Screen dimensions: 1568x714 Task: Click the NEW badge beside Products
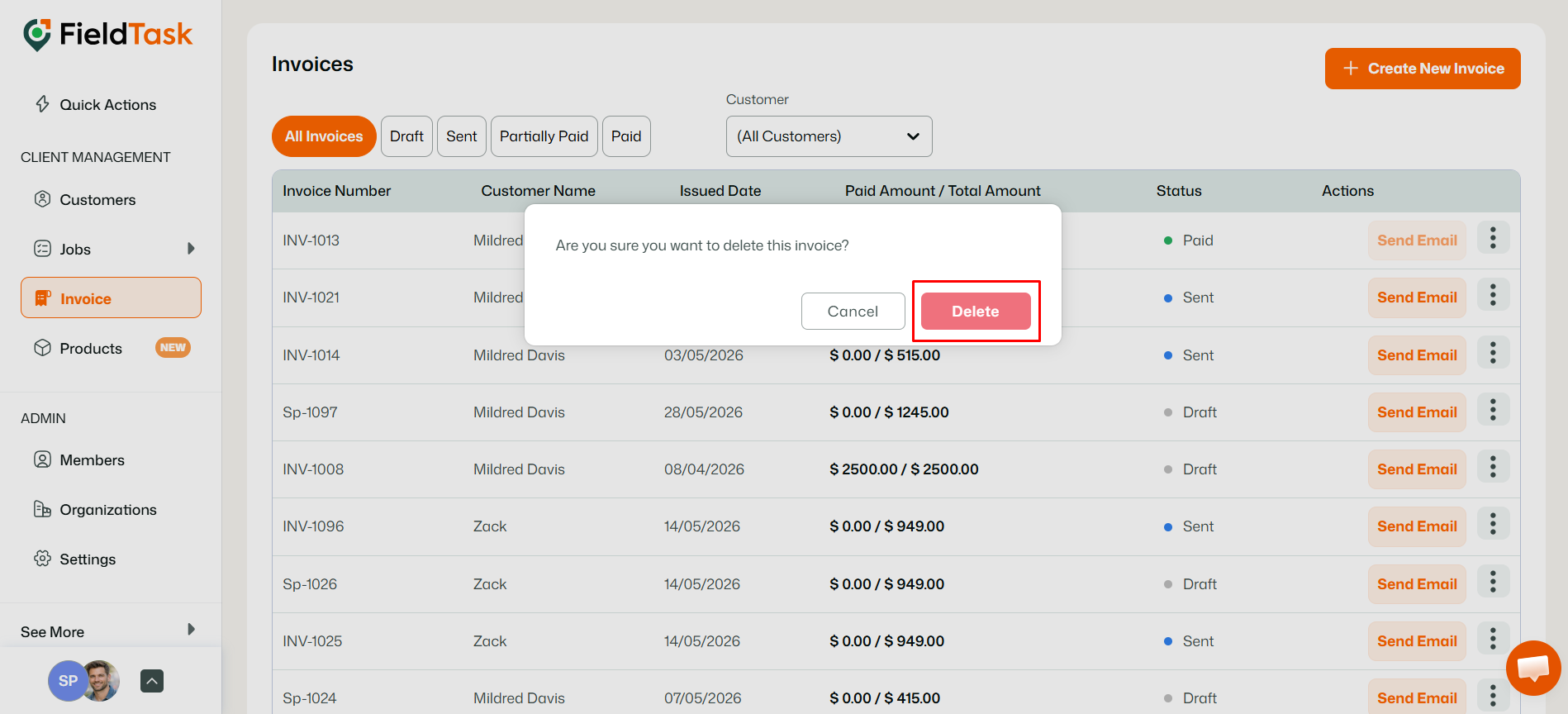tap(173, 348)
